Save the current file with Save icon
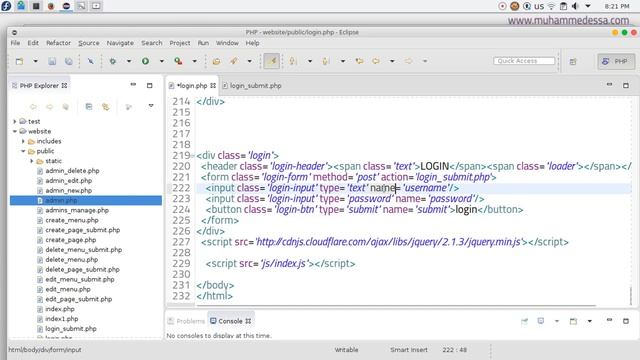 52,61
